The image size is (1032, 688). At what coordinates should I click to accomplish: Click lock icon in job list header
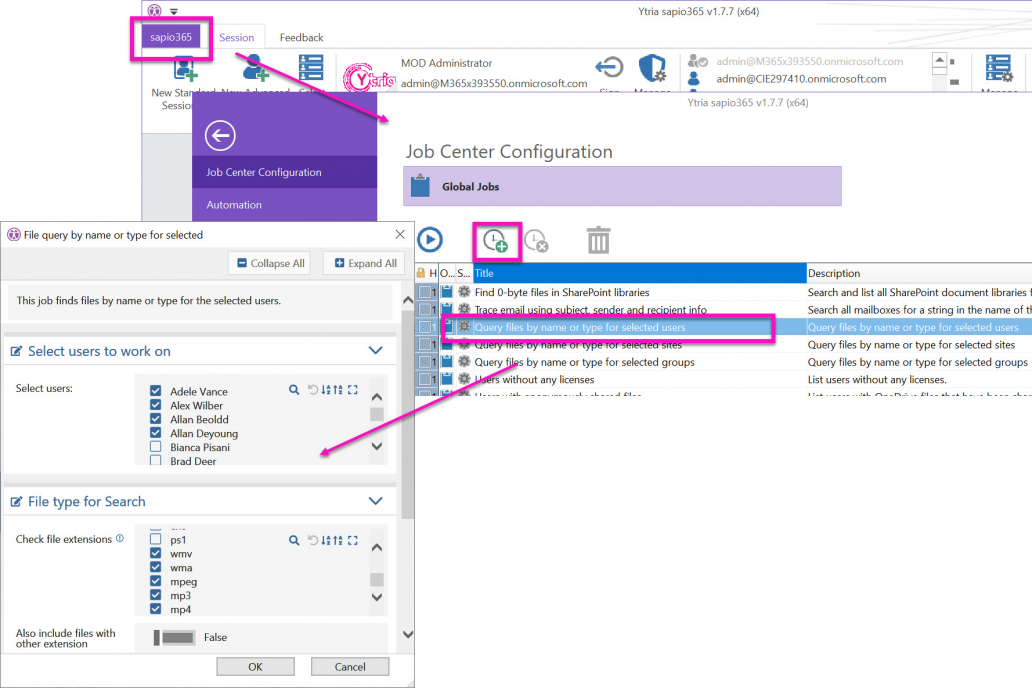point(421,273)
